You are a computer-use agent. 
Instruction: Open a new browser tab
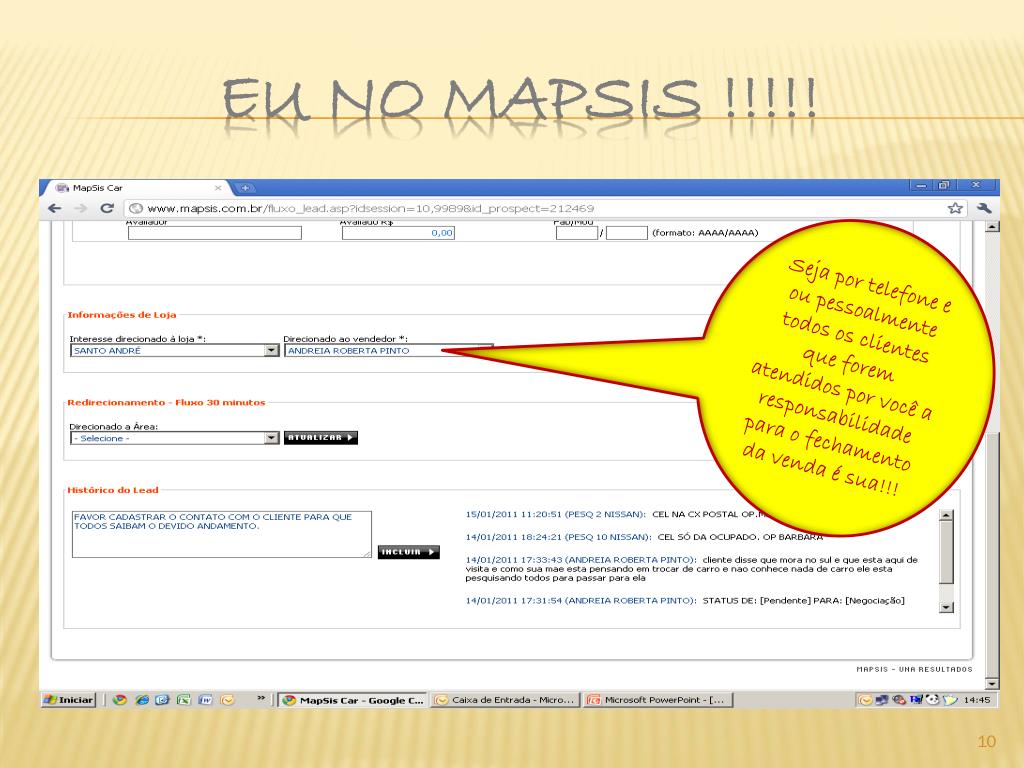pos(246,188)
